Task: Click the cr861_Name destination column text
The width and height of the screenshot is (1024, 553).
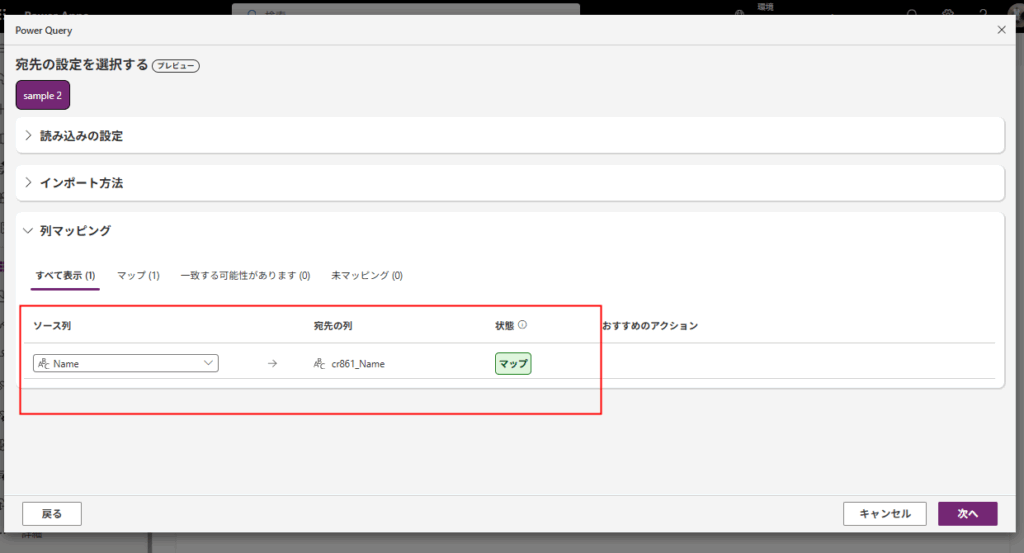Action: [358, 364]
